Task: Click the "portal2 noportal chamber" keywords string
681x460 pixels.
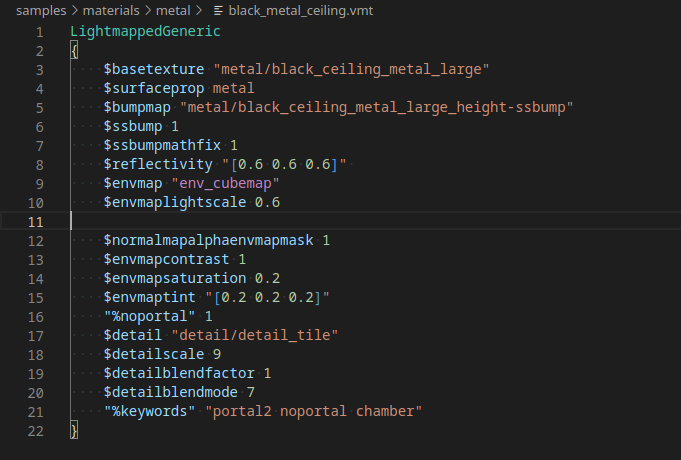Action: [x=313, y=411]
